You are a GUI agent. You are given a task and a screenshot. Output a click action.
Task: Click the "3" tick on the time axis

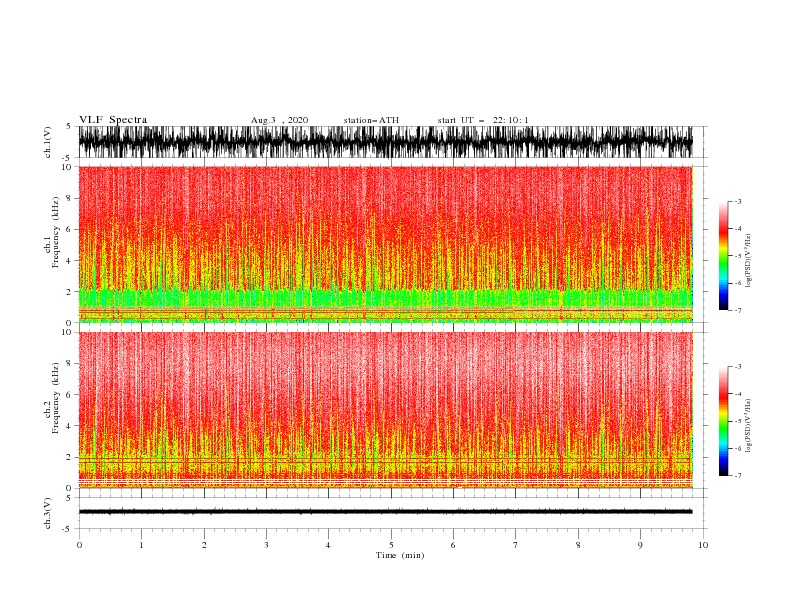[x=266, y=545]
